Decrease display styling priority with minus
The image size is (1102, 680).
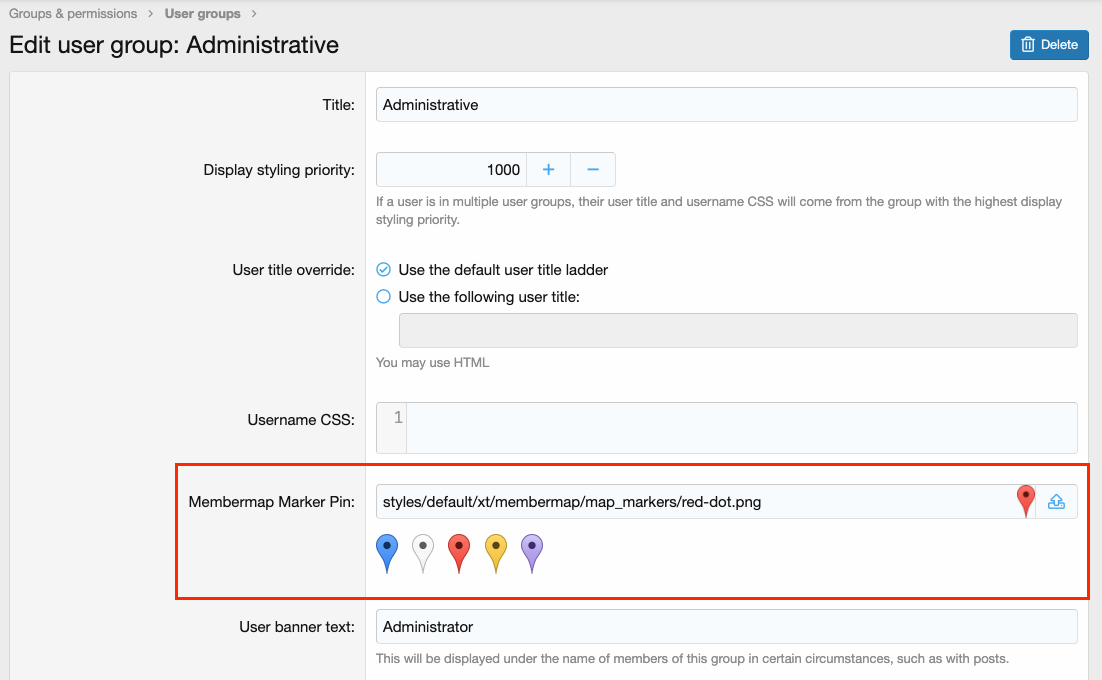point(593,170)
